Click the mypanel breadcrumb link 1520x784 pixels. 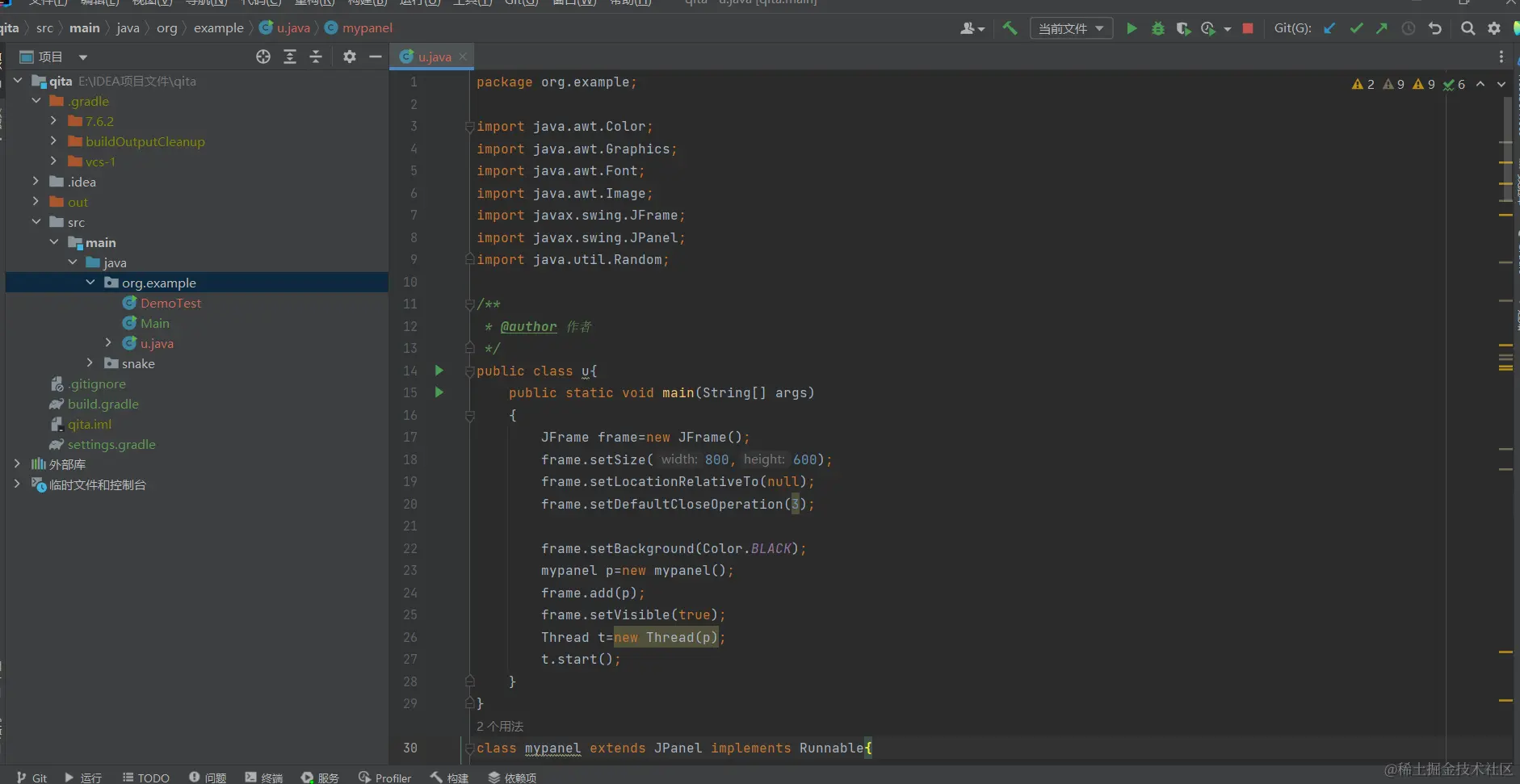tap(367, 28)
